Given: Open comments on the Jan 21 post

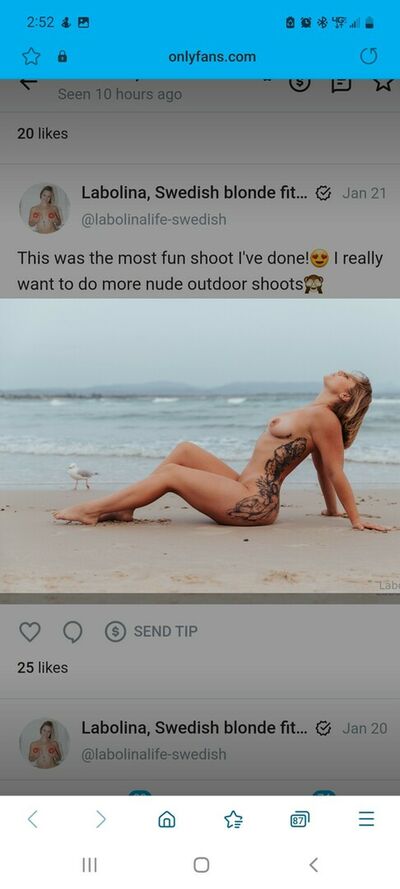Looking at the screenshot, I should click(x=73, y=632).
